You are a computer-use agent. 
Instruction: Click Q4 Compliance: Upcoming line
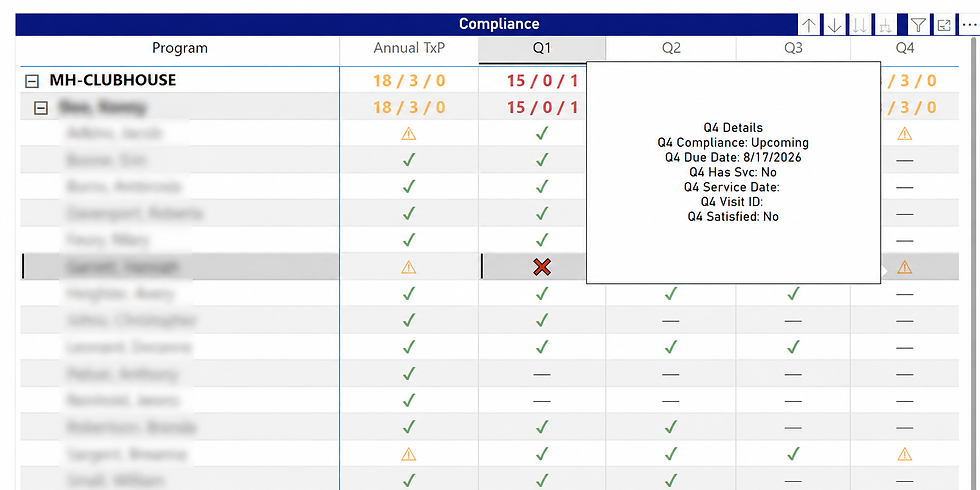[x=733, y=142]
